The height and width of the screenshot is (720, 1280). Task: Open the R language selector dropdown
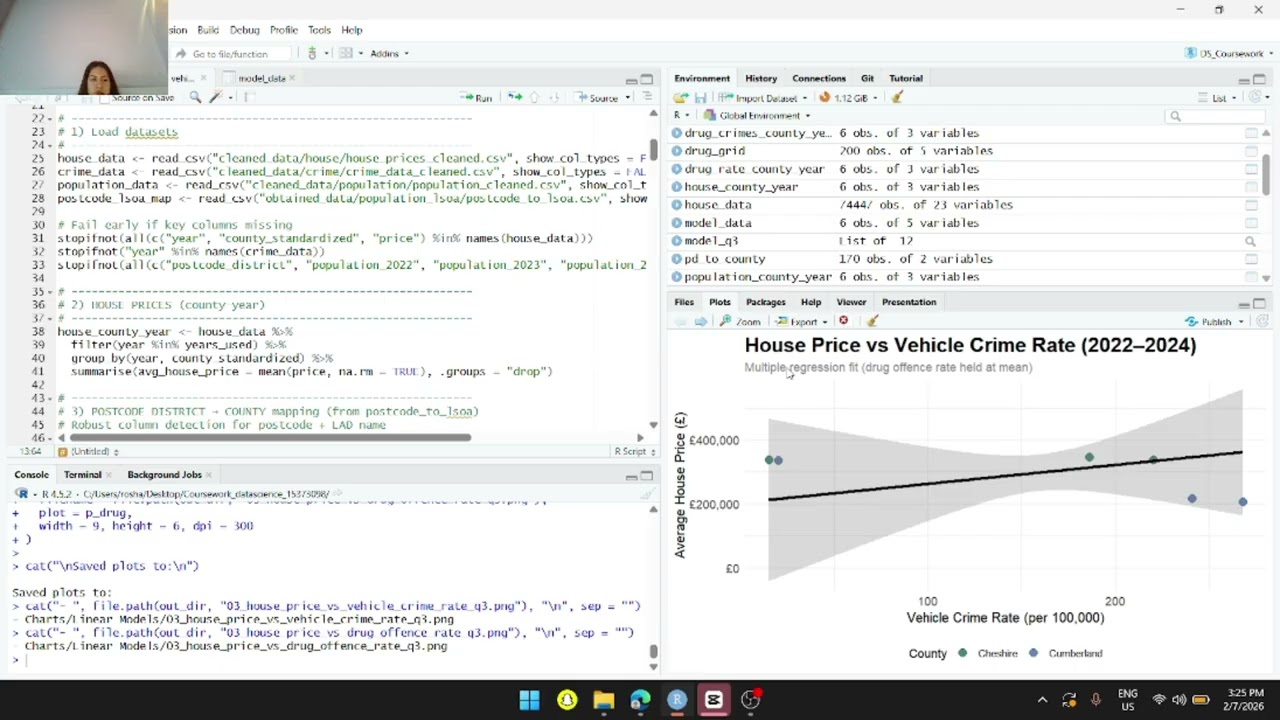tap(680, 115)
